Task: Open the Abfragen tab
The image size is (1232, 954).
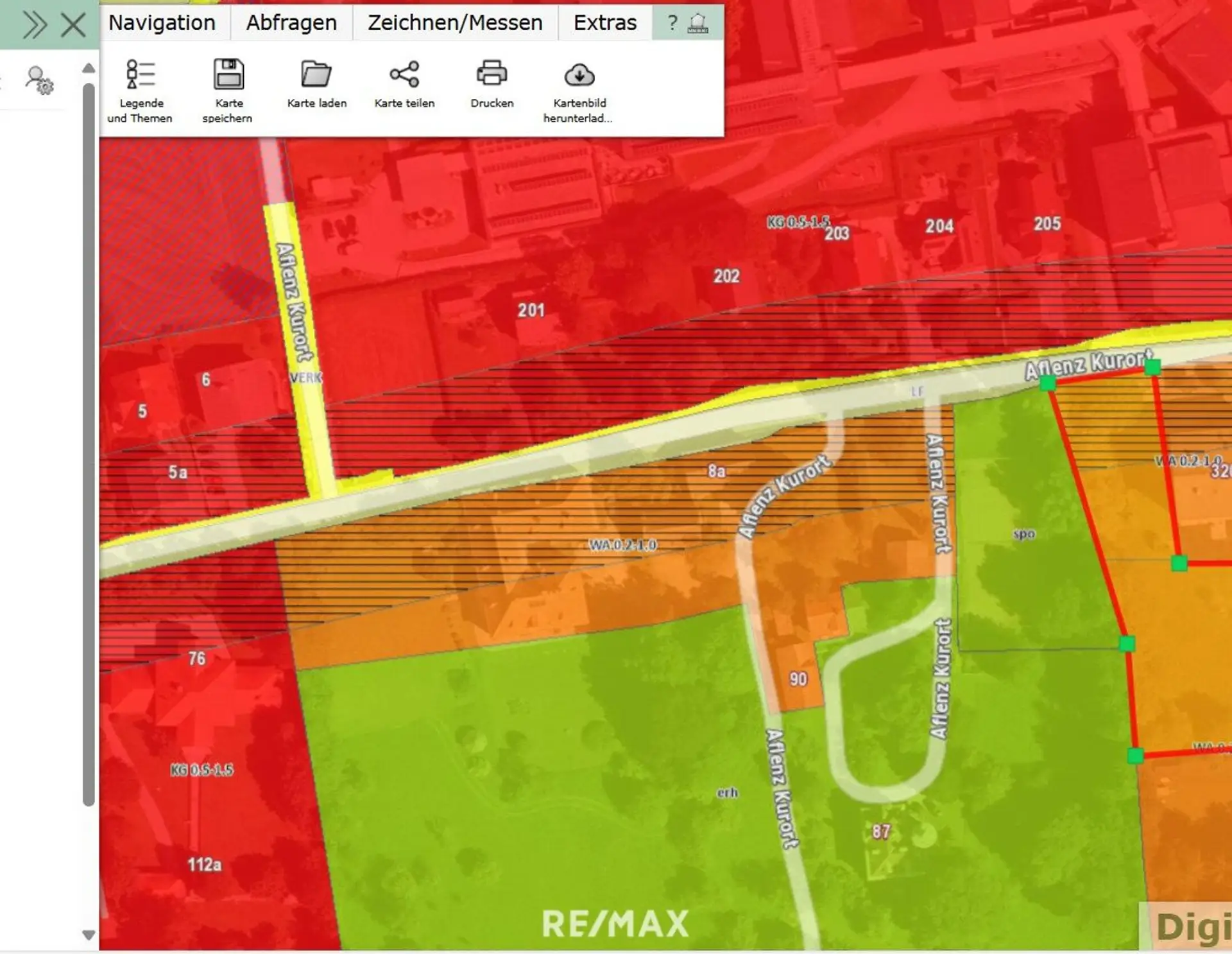Action: [x=291, y=23]
